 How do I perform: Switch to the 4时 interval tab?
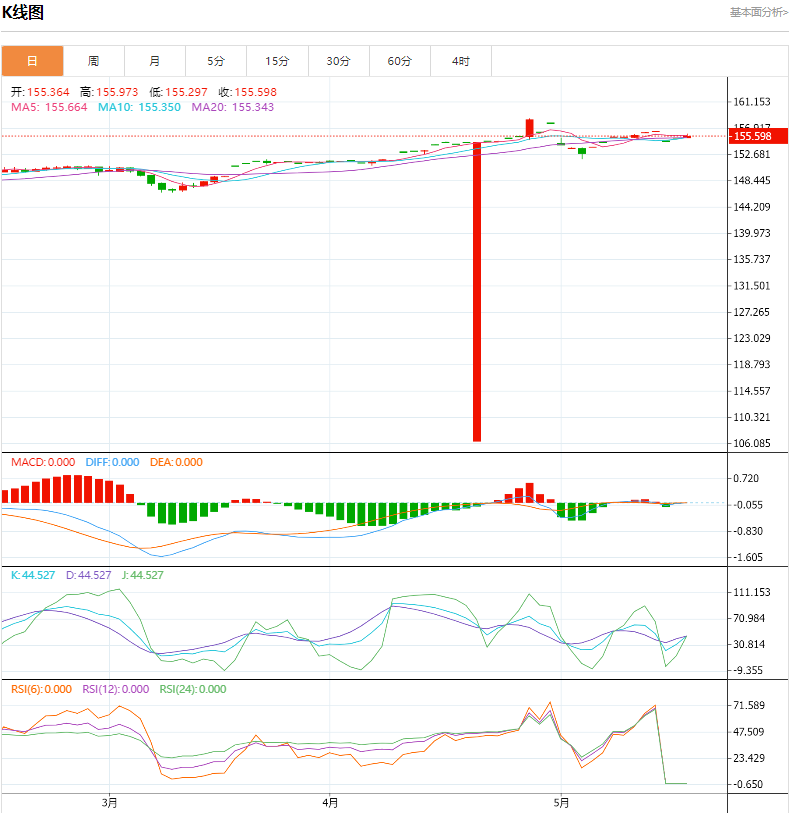tap(461, 61)
